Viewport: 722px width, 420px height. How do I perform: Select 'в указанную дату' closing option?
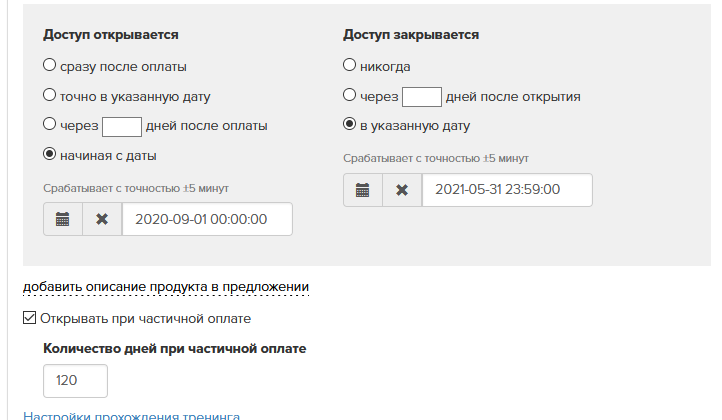coord(349,126)
